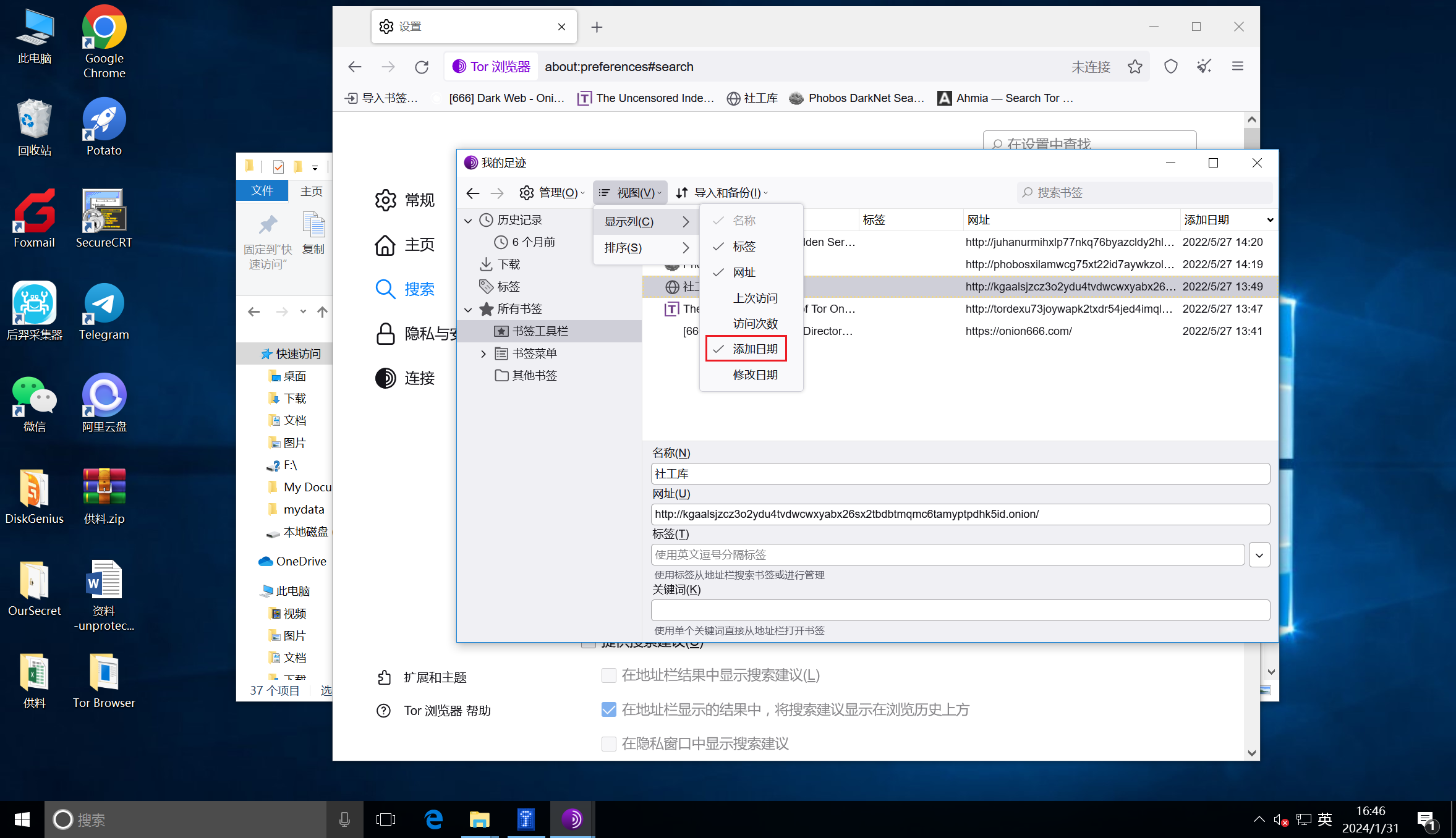Open Tor Browser desktop folder icon
The width and height of the screenshot is (1456, 838).
pos(104,680)
